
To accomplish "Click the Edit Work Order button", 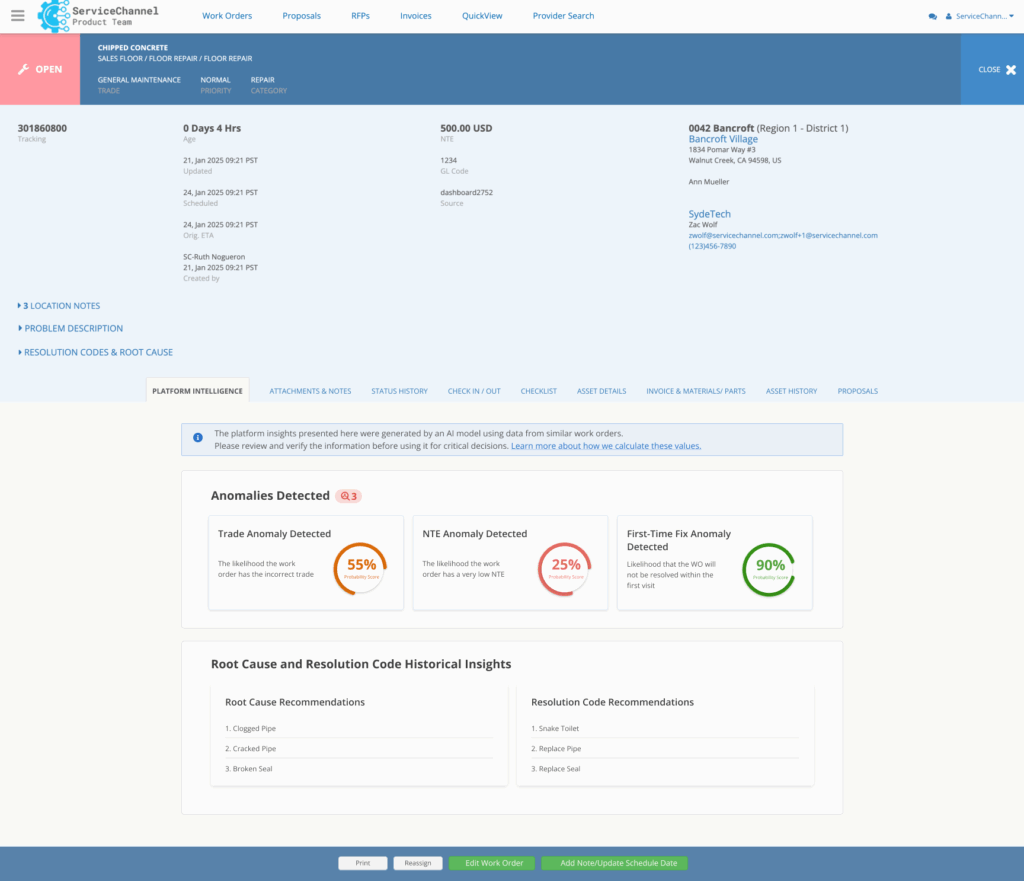I will point(491,862).
